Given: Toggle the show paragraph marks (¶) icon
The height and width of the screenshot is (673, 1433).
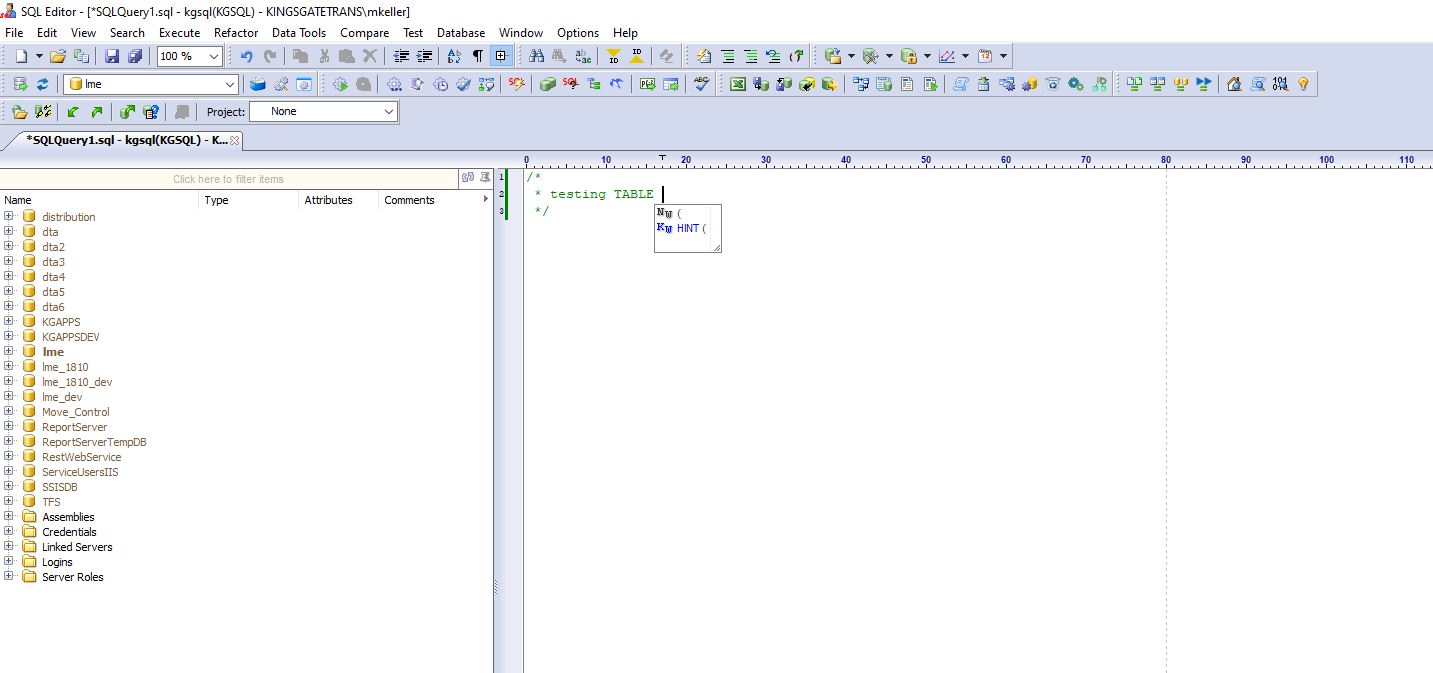Looking at the screenshot, I should pyautogui.click(x=477, y=57).
